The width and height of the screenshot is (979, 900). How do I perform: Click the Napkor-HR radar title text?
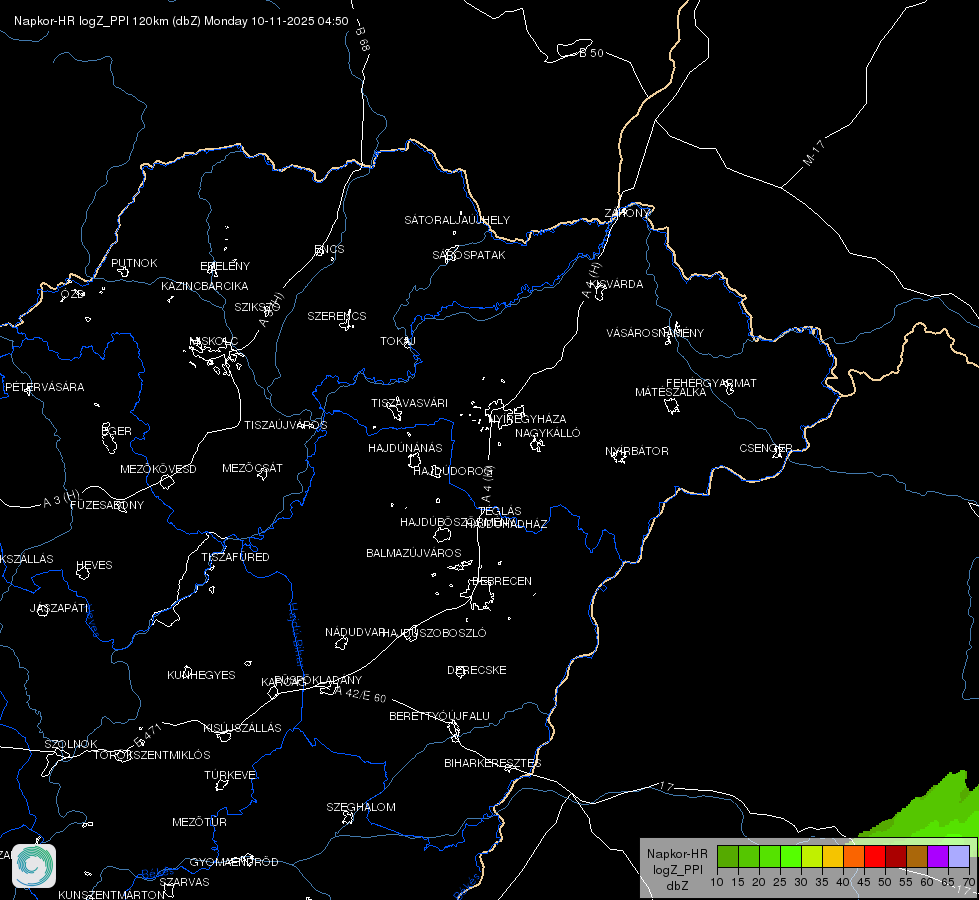pyautogui.click(x=181, y=21)
